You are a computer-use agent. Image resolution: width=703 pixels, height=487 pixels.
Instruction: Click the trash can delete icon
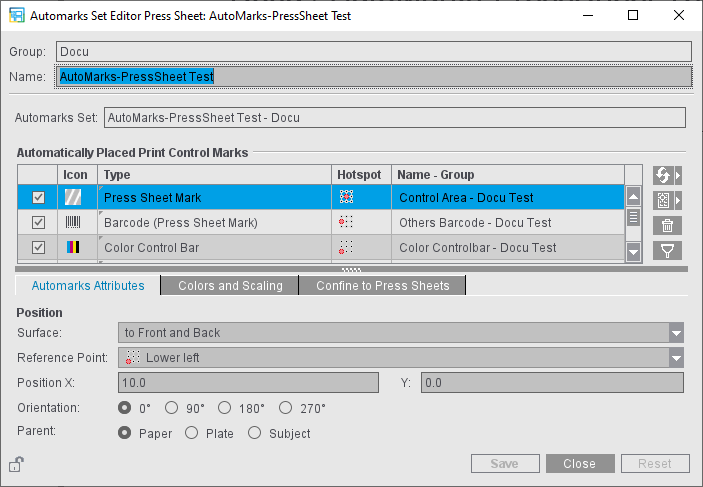coord(667,226)
